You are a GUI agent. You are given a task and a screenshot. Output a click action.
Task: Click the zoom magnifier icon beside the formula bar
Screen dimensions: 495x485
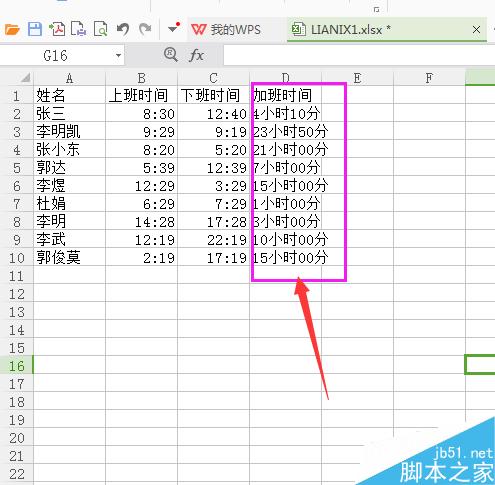tap(171, 54)
